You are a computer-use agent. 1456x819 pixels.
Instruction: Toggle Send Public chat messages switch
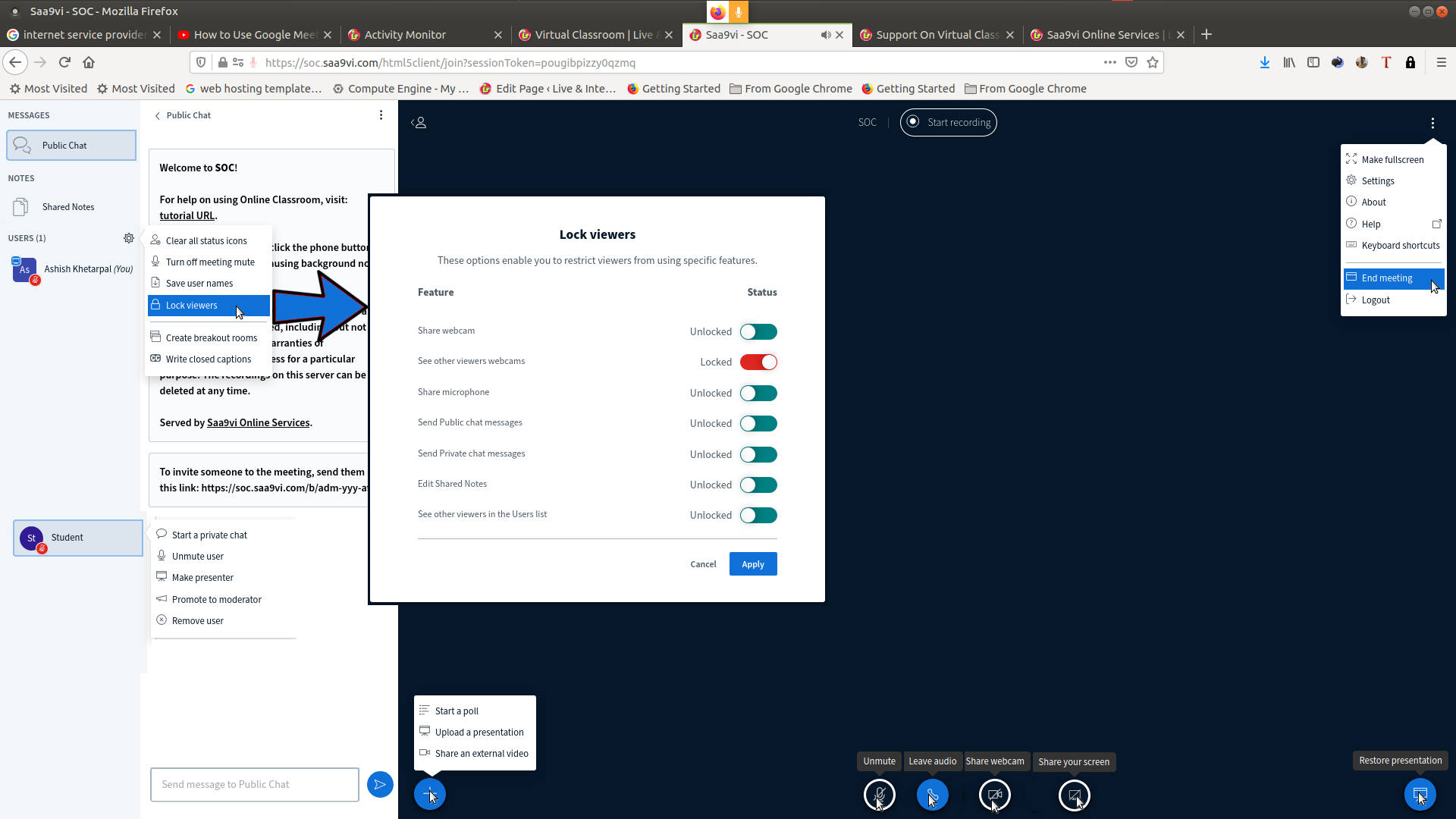[x=758, y=423]
